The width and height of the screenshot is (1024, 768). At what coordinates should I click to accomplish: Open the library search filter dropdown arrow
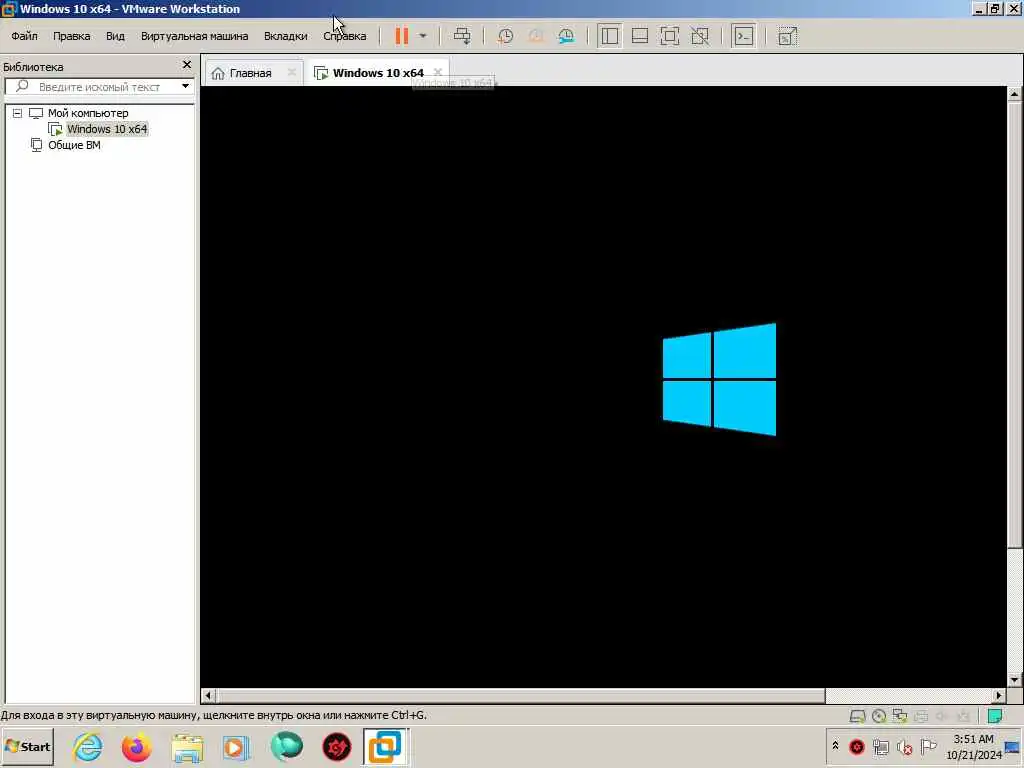tap(185, 86)
